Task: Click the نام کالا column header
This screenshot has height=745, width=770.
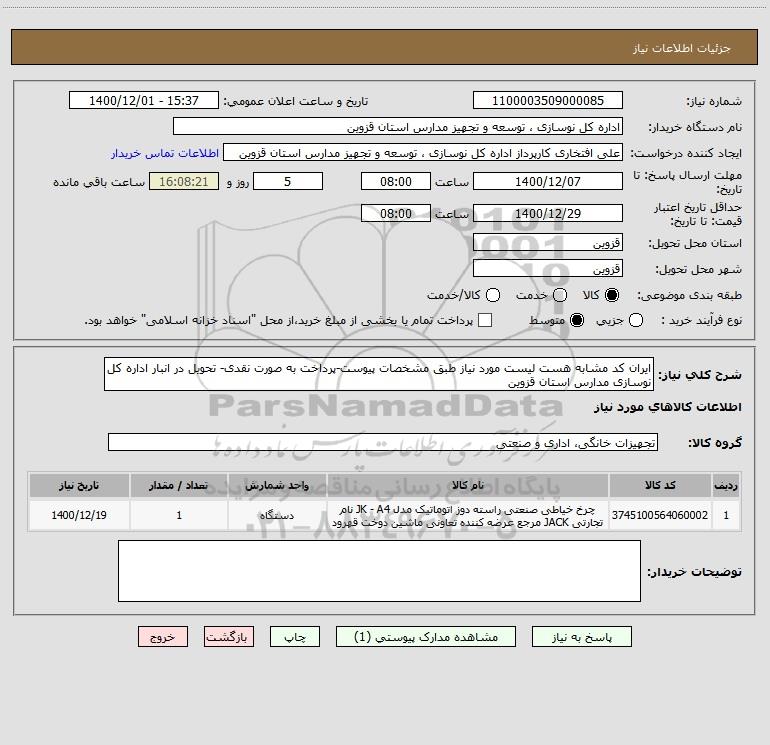Action: pyautogui.click(x=468, y=485)
